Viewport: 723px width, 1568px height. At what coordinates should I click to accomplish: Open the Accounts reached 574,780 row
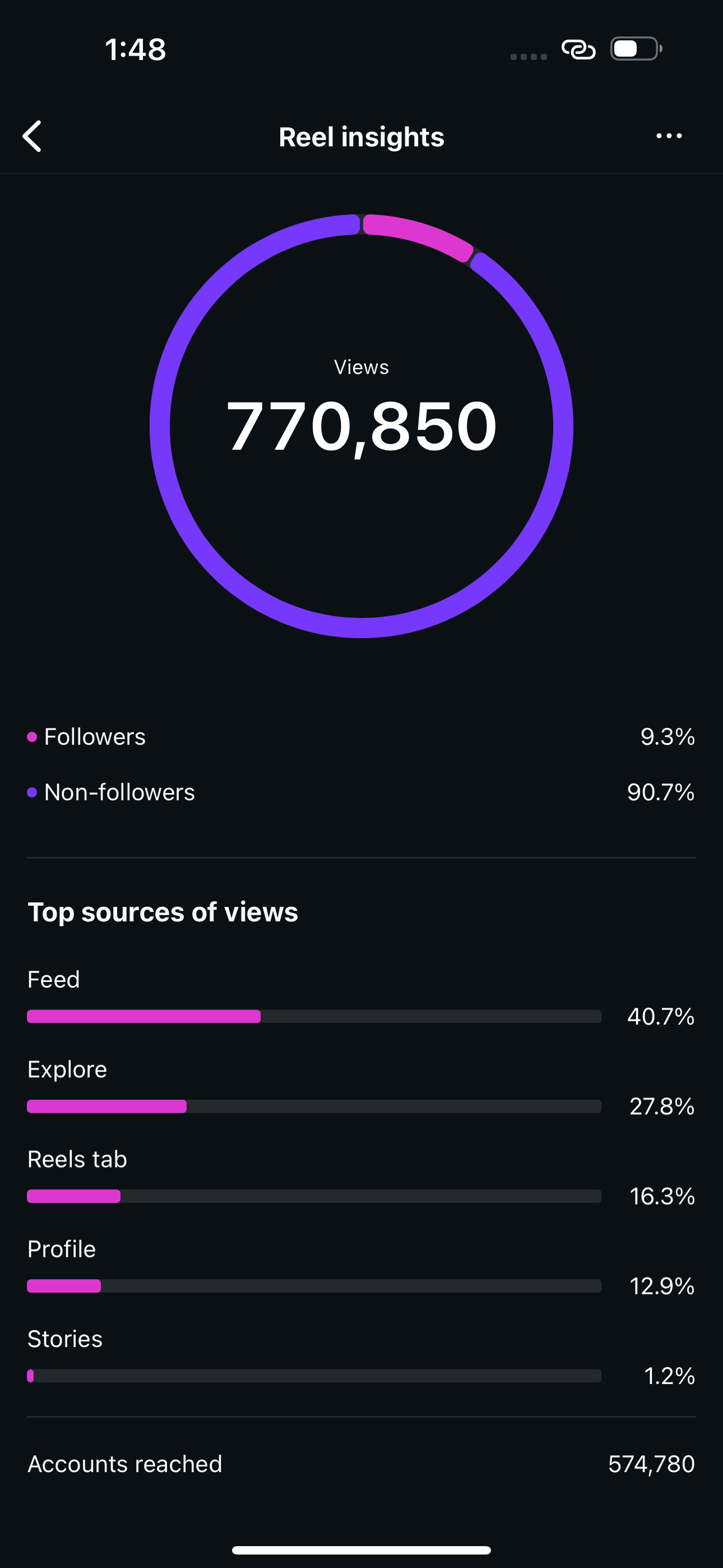(361, 1464)
